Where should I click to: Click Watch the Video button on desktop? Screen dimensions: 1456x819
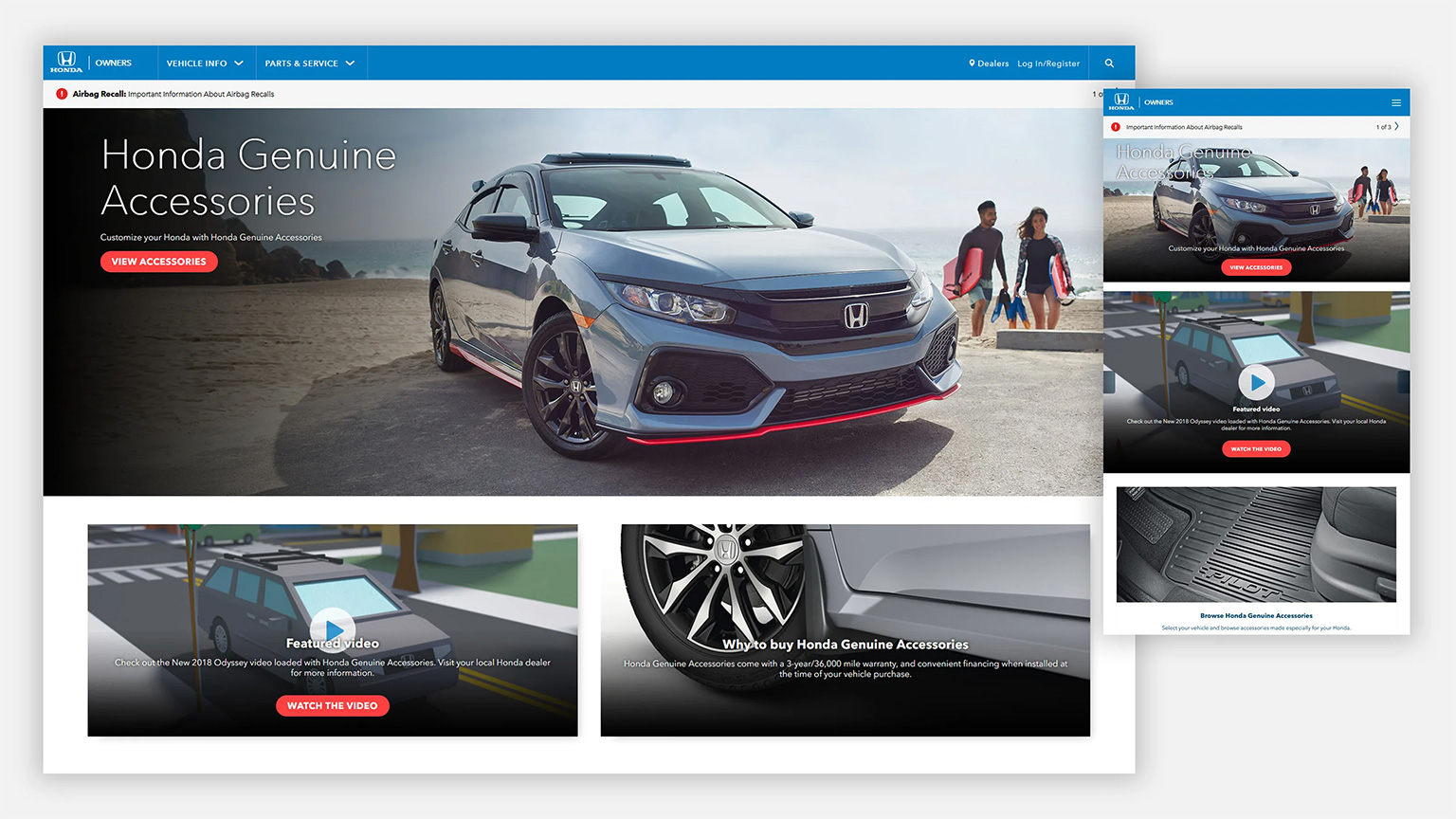[x=333, y=705]
